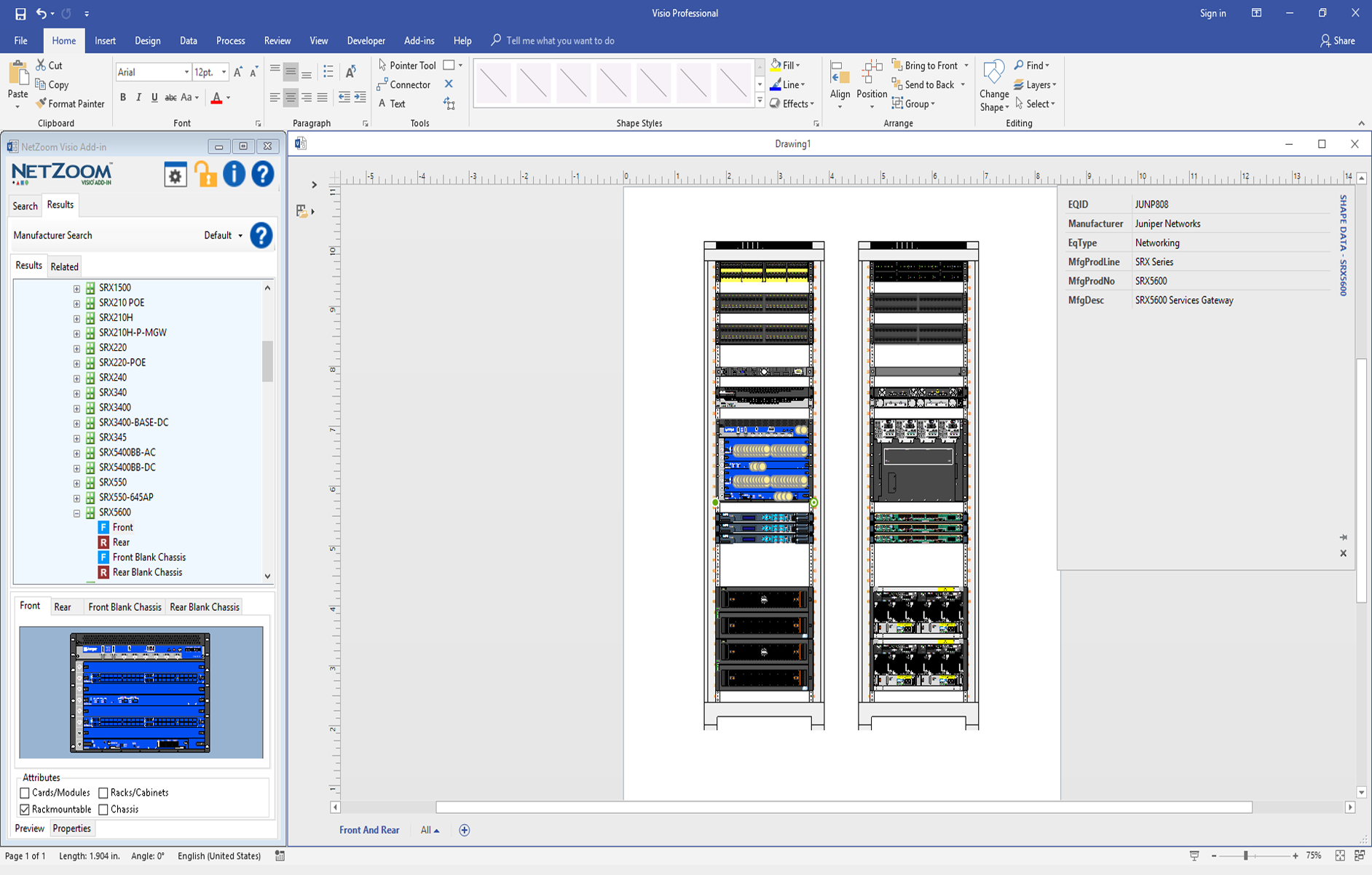Click the Bring to Front icon
Viewport: 1372px width, 875px height.
click(897, 66)
